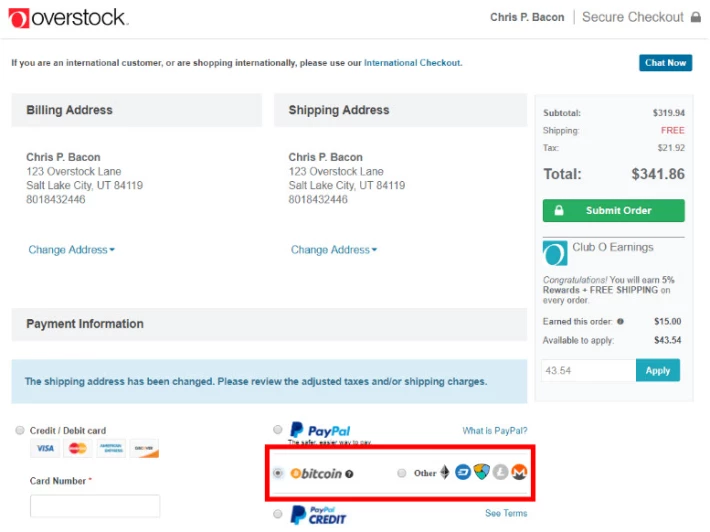The height and width of the screenshot is (532, 710).
Task: Click the Overstock logo
Action: coord(69,18)
